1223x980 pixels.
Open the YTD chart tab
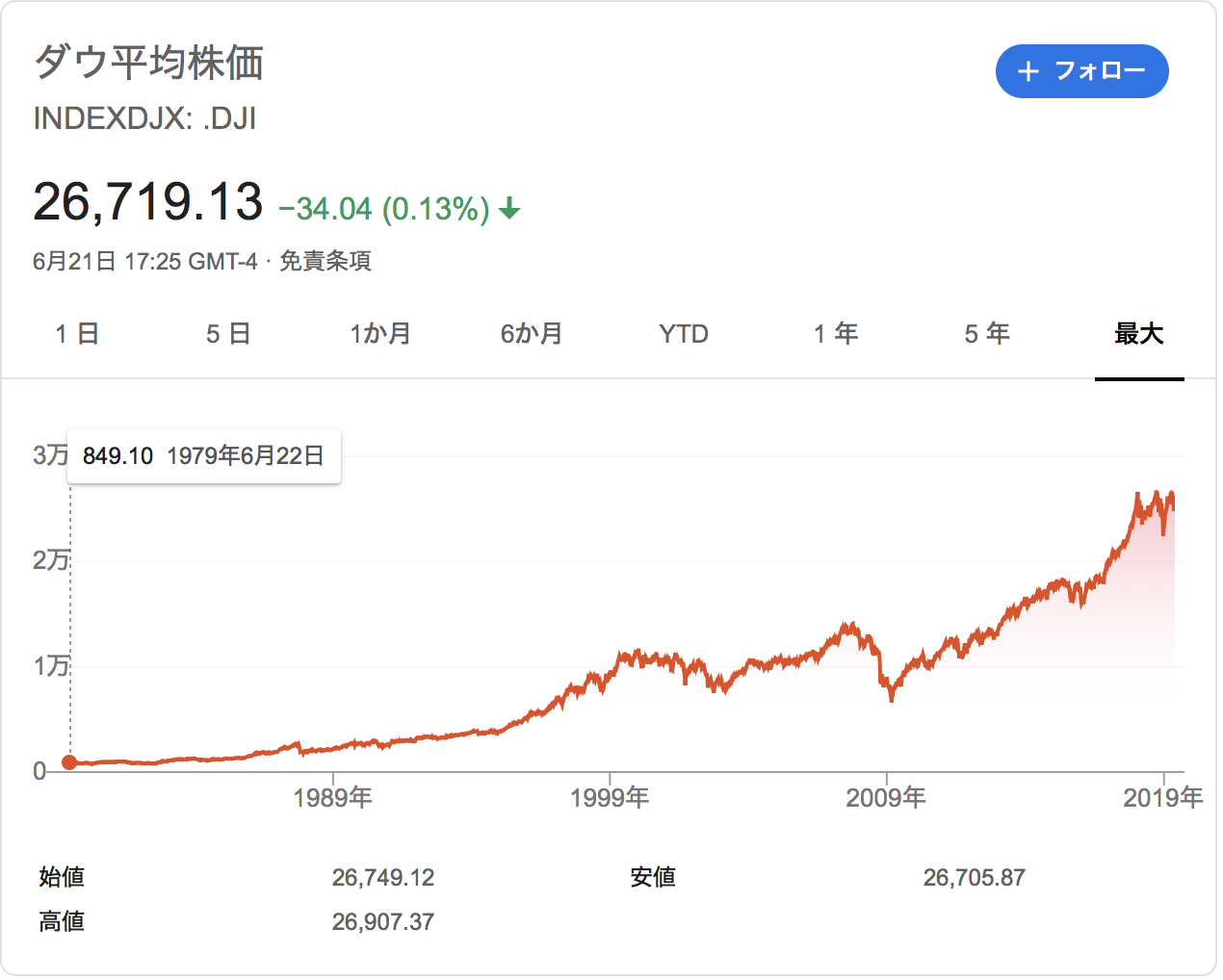point(684,334)
